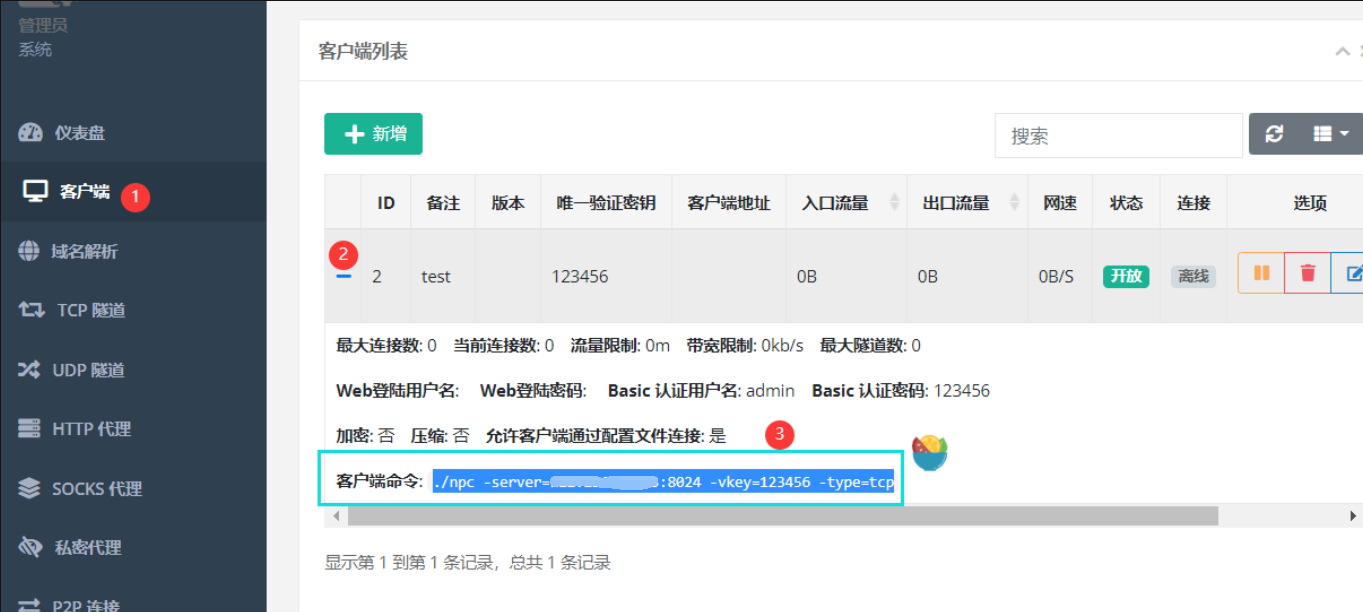Pause client test with orange button

tap(1261, 273)
